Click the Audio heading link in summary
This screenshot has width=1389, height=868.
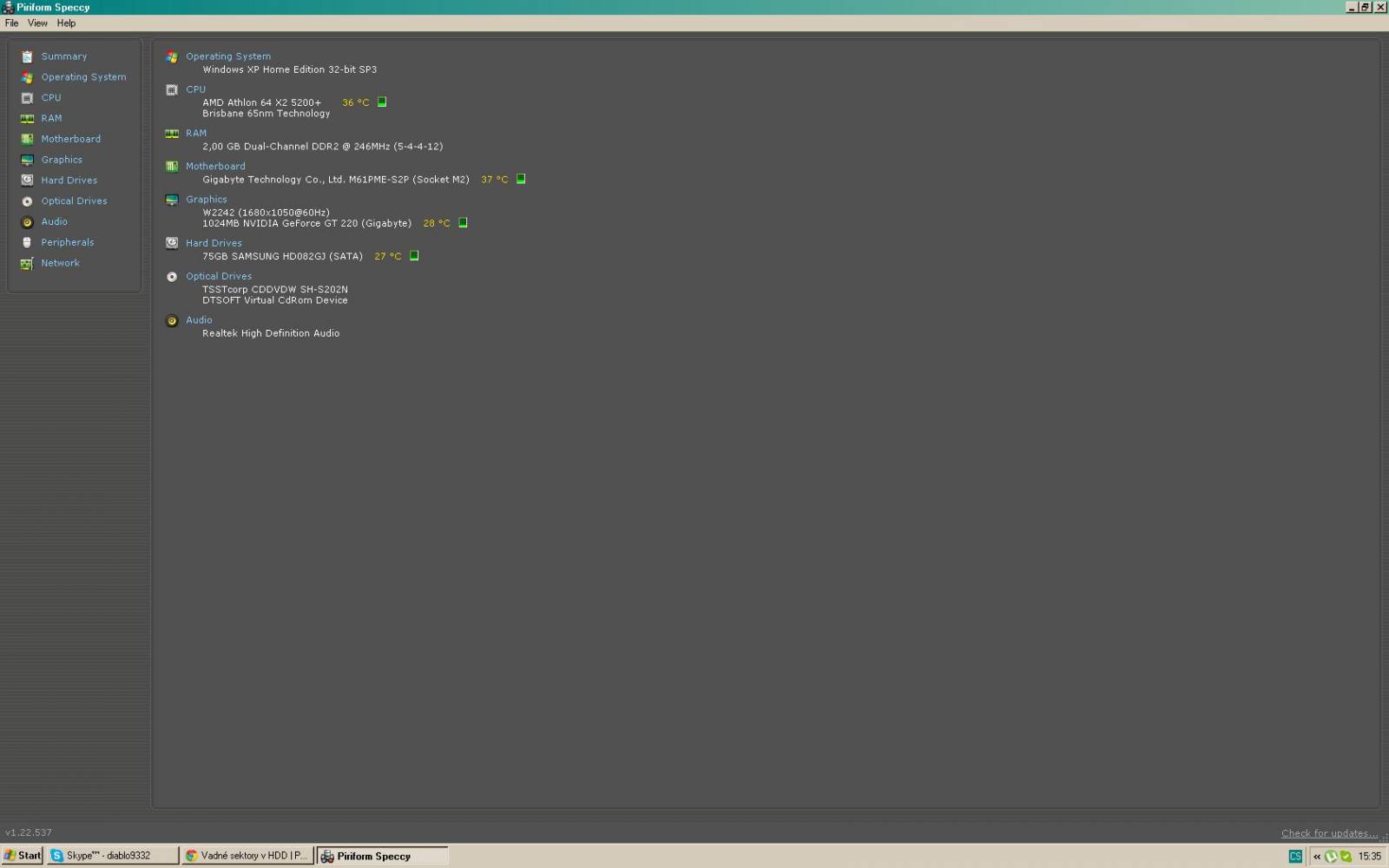click(x=199, y=320)
